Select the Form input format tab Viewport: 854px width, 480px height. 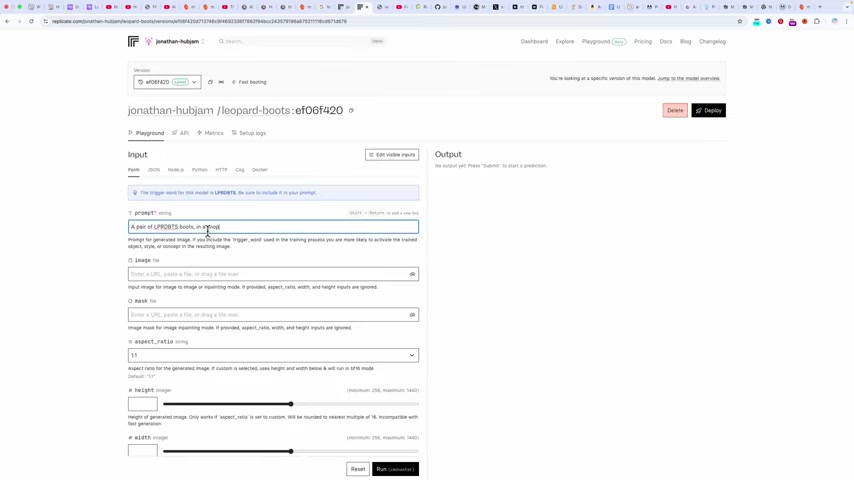click(133, 170)
